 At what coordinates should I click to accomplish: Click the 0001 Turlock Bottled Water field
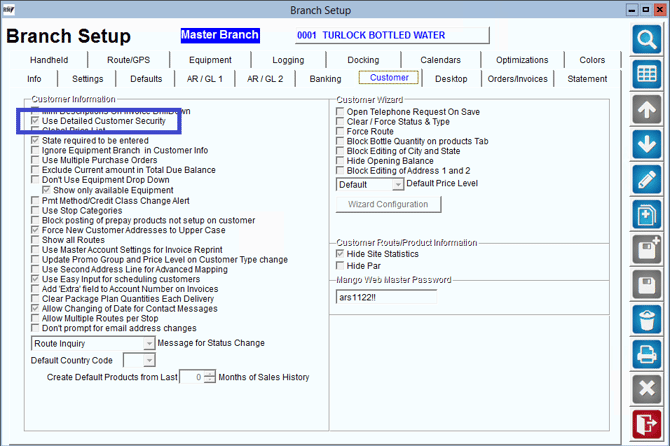392,35
